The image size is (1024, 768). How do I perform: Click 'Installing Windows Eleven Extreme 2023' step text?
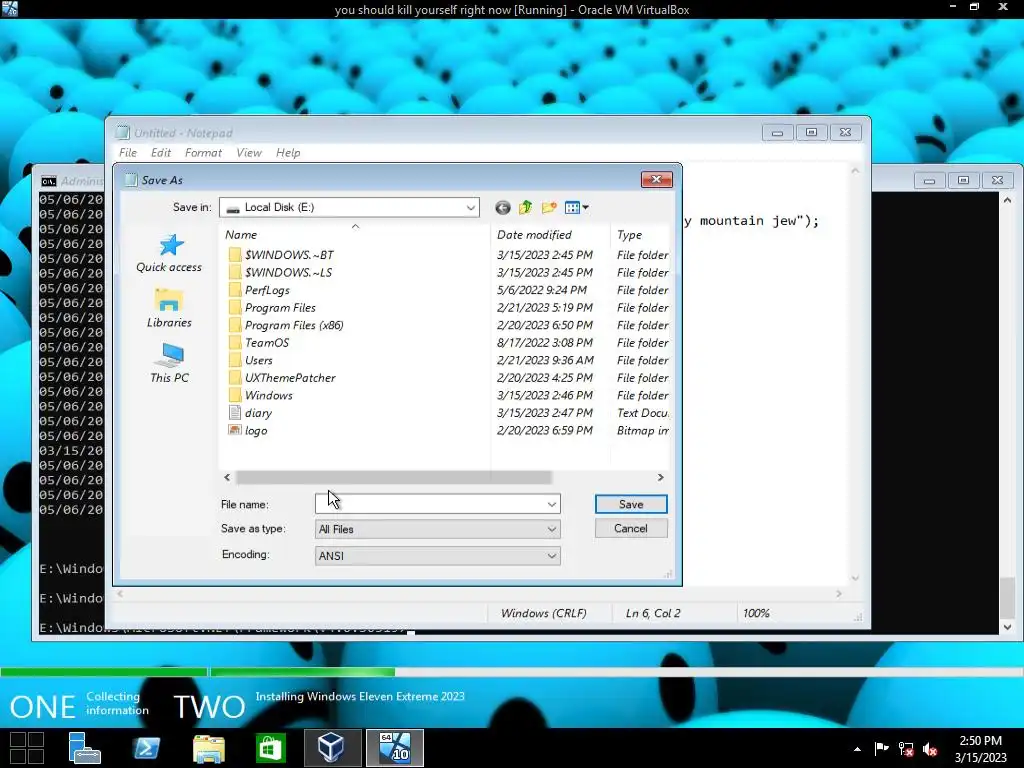pyautogui.click(x=360, y=697)
